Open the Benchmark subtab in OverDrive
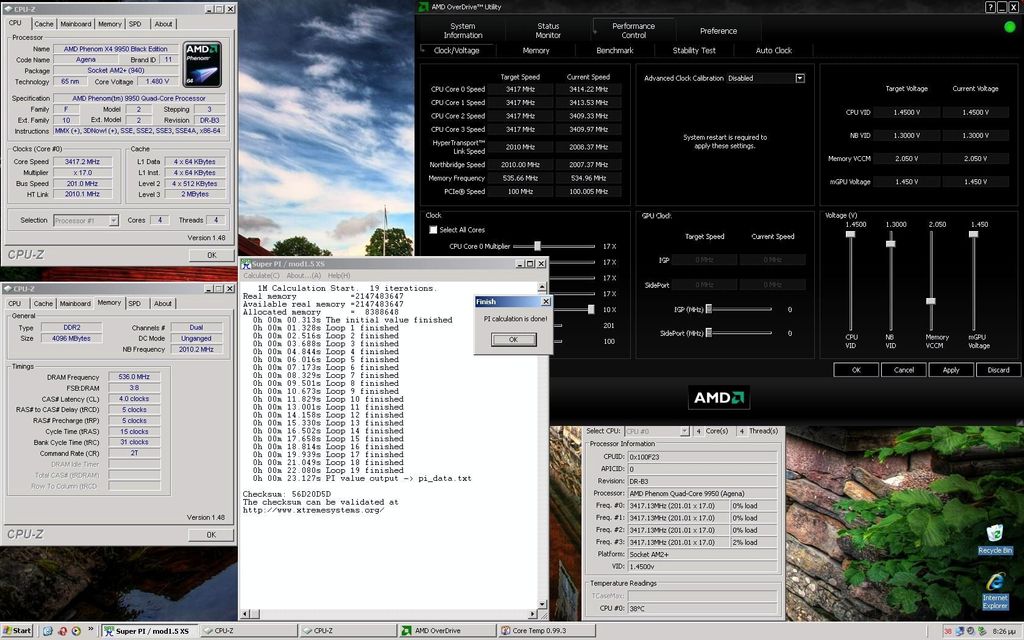This screenshot has height=640, width=1024. [x=615, y=50]
